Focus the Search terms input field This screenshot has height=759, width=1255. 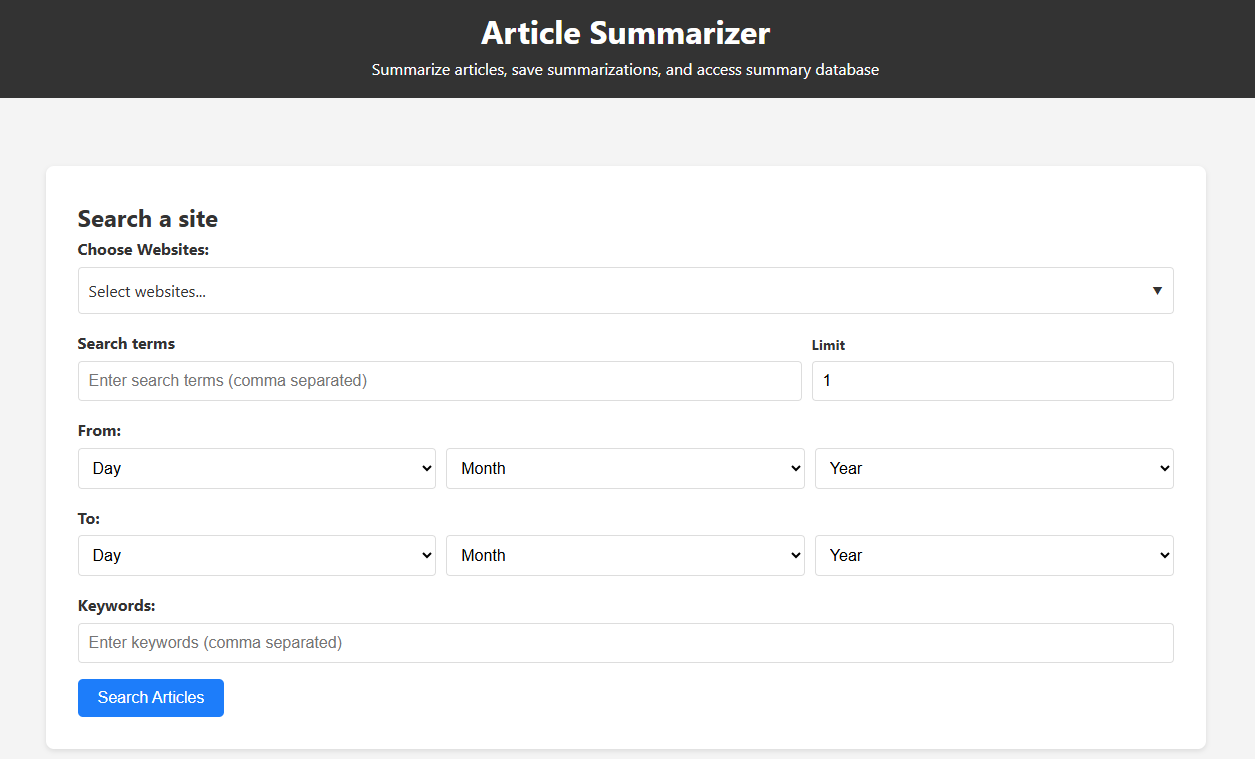coord(439,381)
